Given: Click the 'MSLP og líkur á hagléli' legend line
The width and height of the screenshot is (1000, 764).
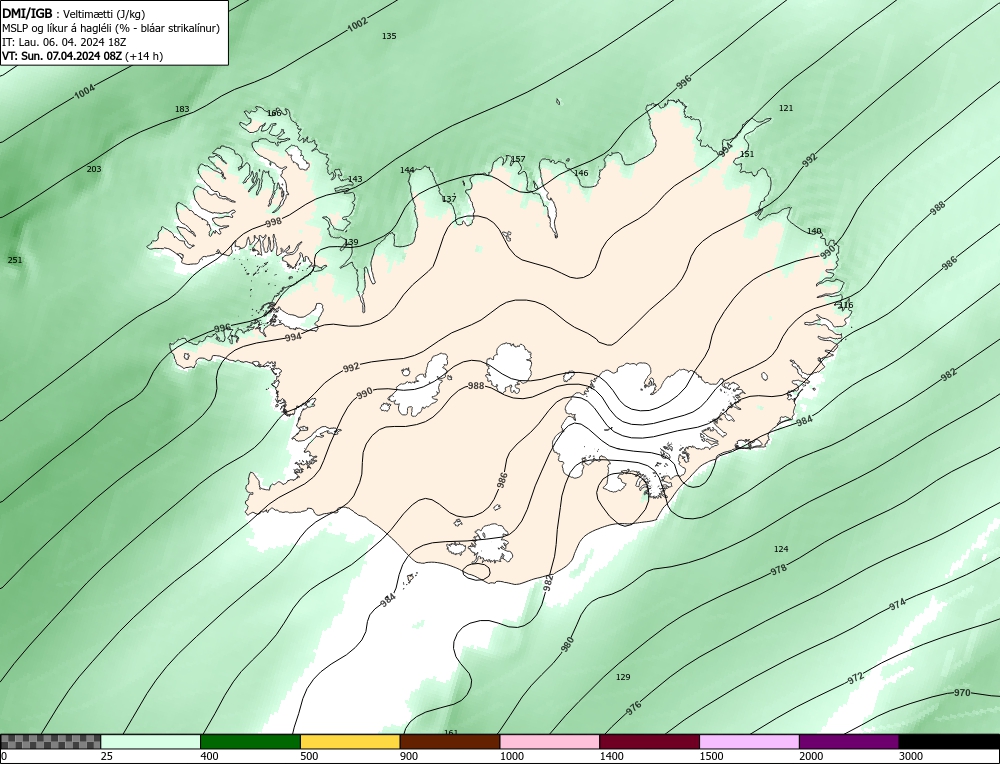Looking at the screenshot, I should tap(111, 28).
